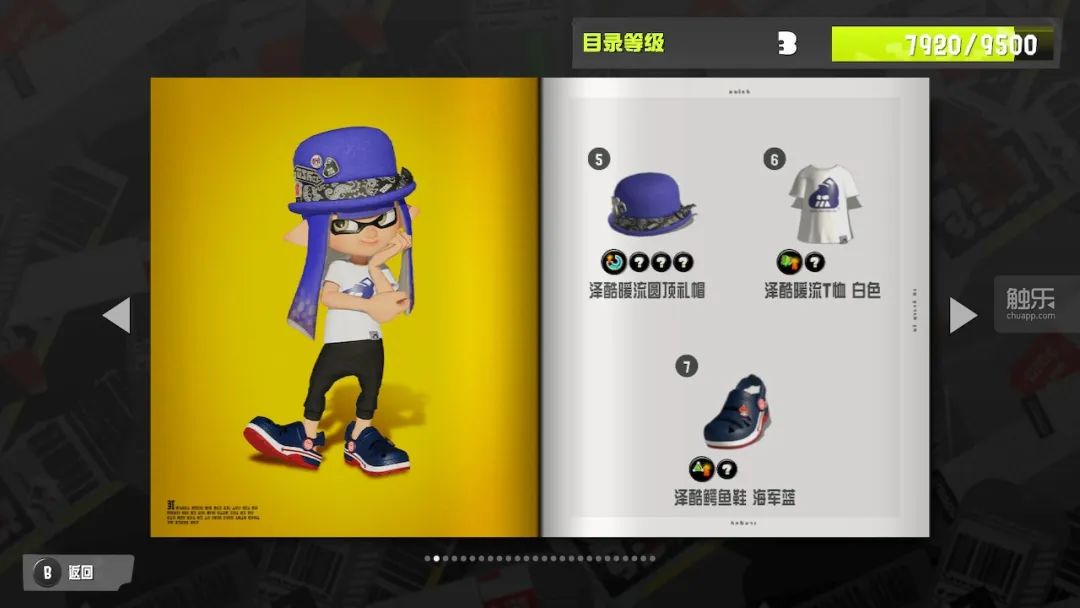
Task: Select the main ability icon under the T-shirt
Action: pos(789,262)
